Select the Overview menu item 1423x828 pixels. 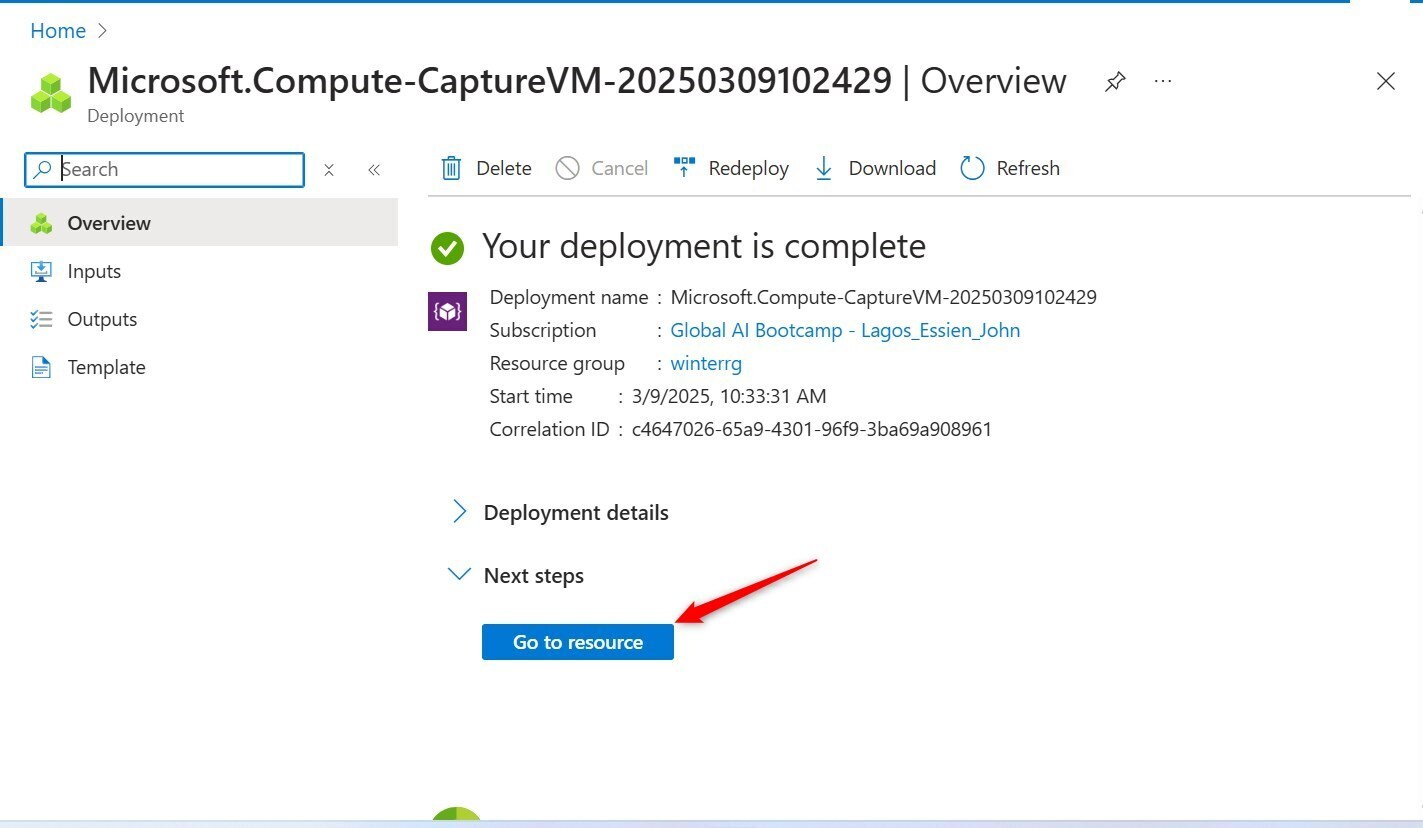point(200,222)
